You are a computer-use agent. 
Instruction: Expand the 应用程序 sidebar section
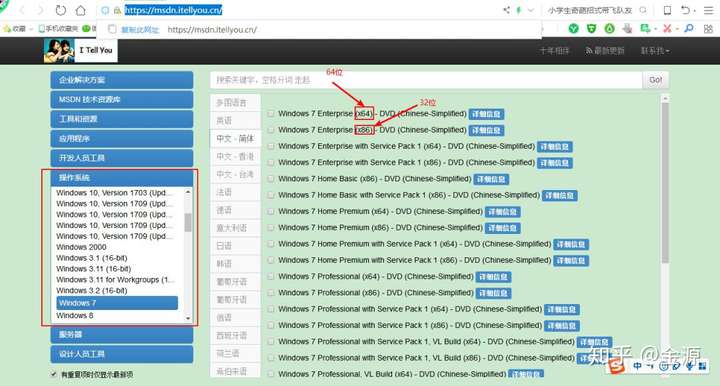click(x=122, y=139)
